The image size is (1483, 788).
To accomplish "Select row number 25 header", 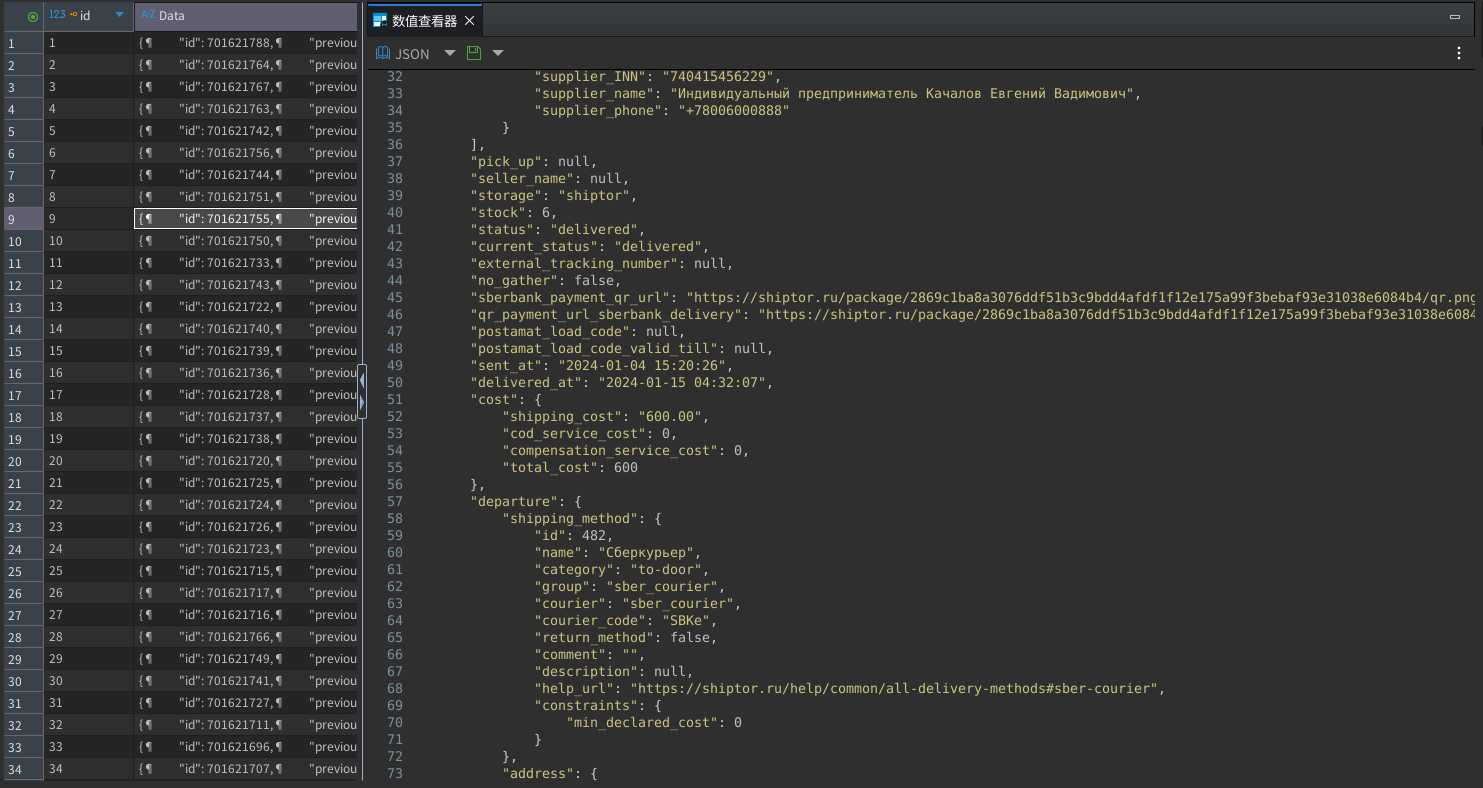I will pos(22,571).
